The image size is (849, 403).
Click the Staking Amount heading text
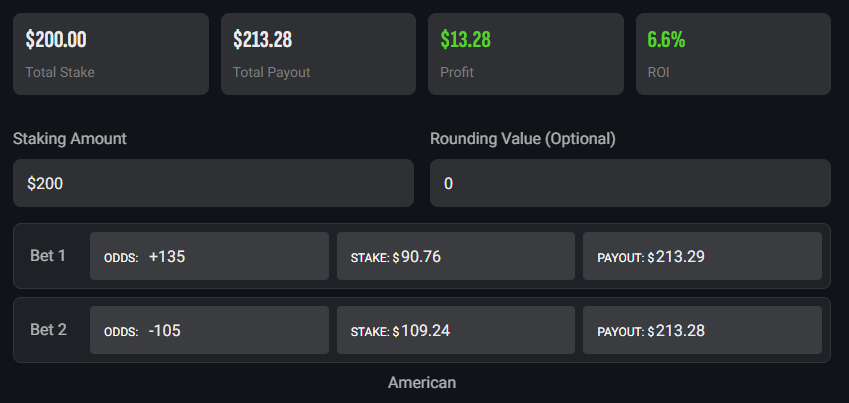[x=70, y=139]
